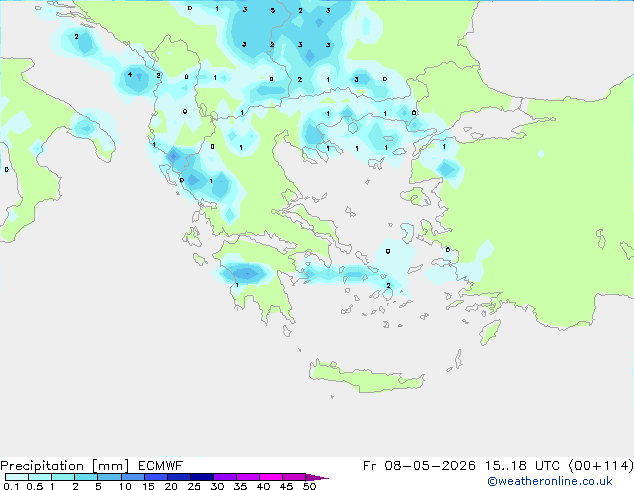Image resolution: width=634 pixels, height=490 pixels.
Task: Click the '5' precipitation value at map top
Action: click(x=273, y=10)
